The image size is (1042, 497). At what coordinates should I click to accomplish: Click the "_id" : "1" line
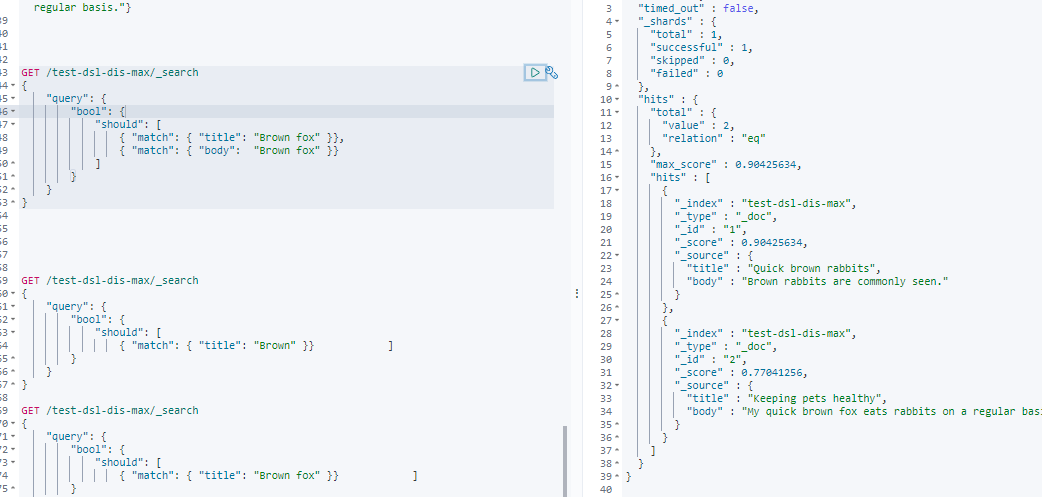[712, 230]
